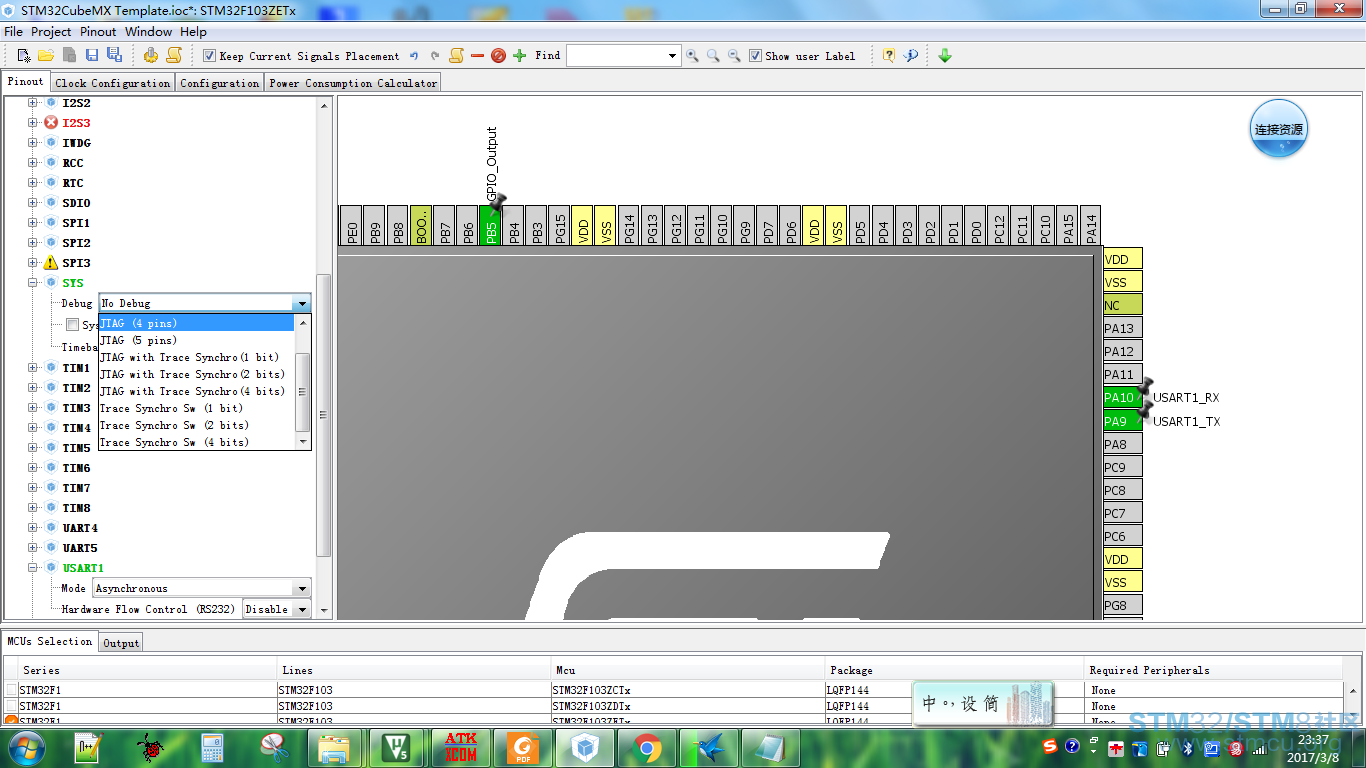Click the New Project toolbar icon
This screenshot has width=1366, height=768.
click(24, 55)
